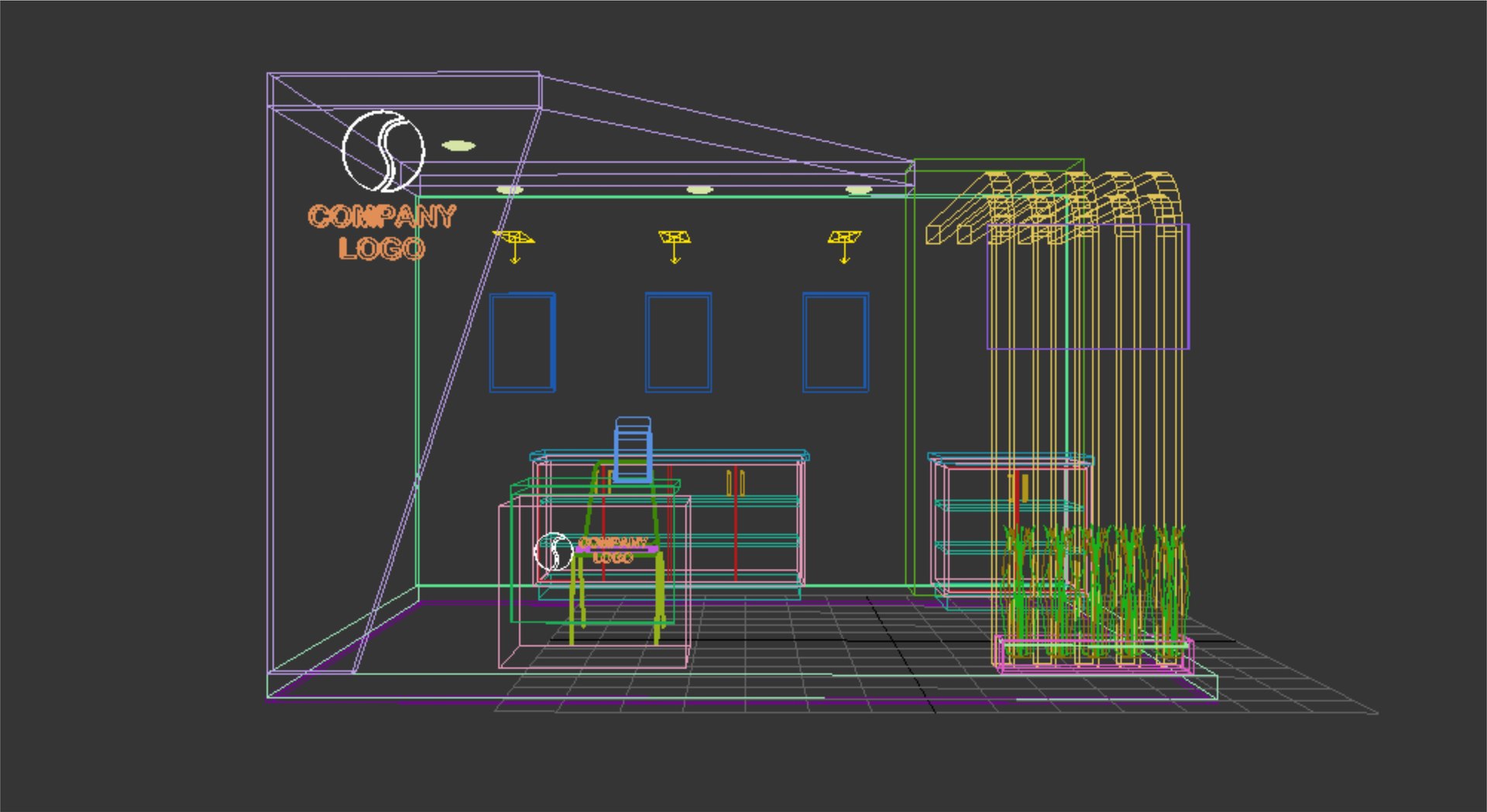Select the large white circular logo emblem
The height and width of the screenshot is (812, 1487).
tap(383, 151)
